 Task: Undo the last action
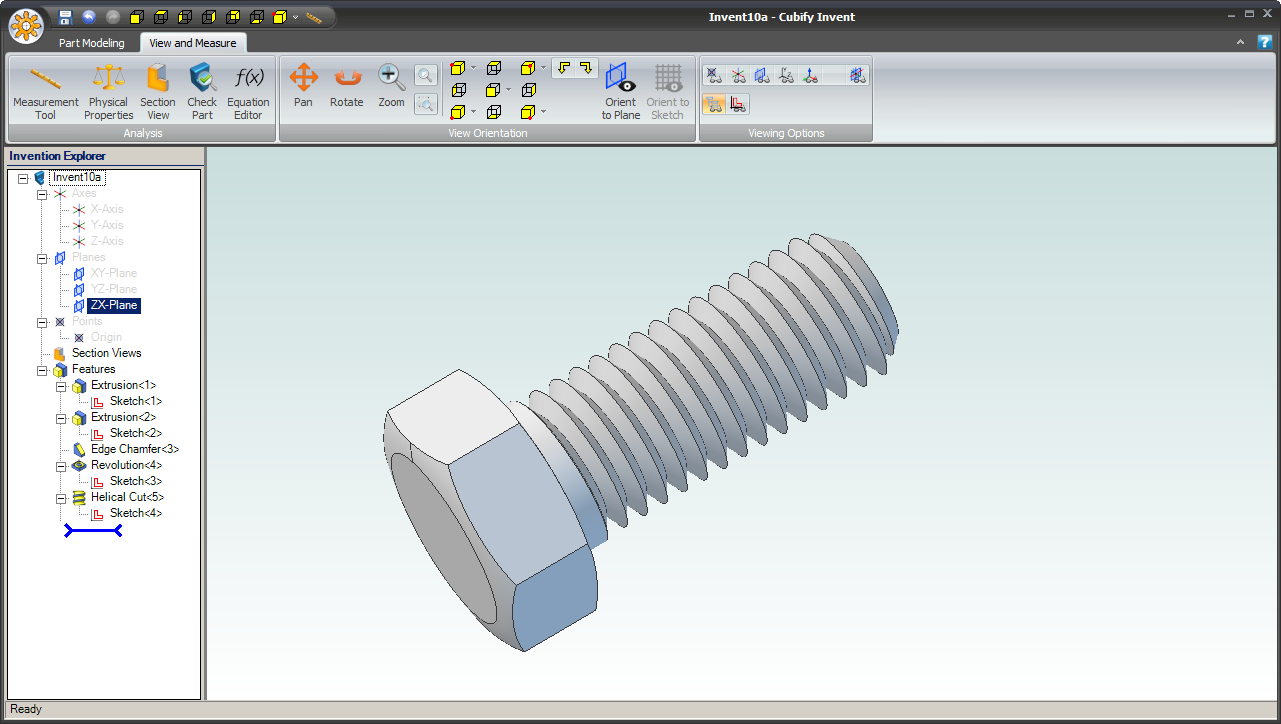tap(89, 16)
